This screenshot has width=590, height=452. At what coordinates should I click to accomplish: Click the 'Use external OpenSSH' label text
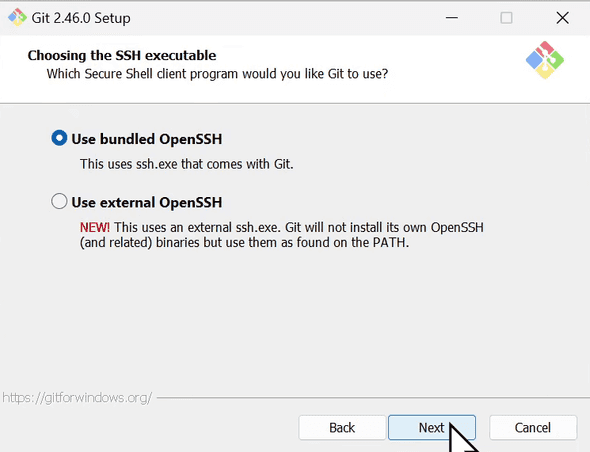coord(147,202)
